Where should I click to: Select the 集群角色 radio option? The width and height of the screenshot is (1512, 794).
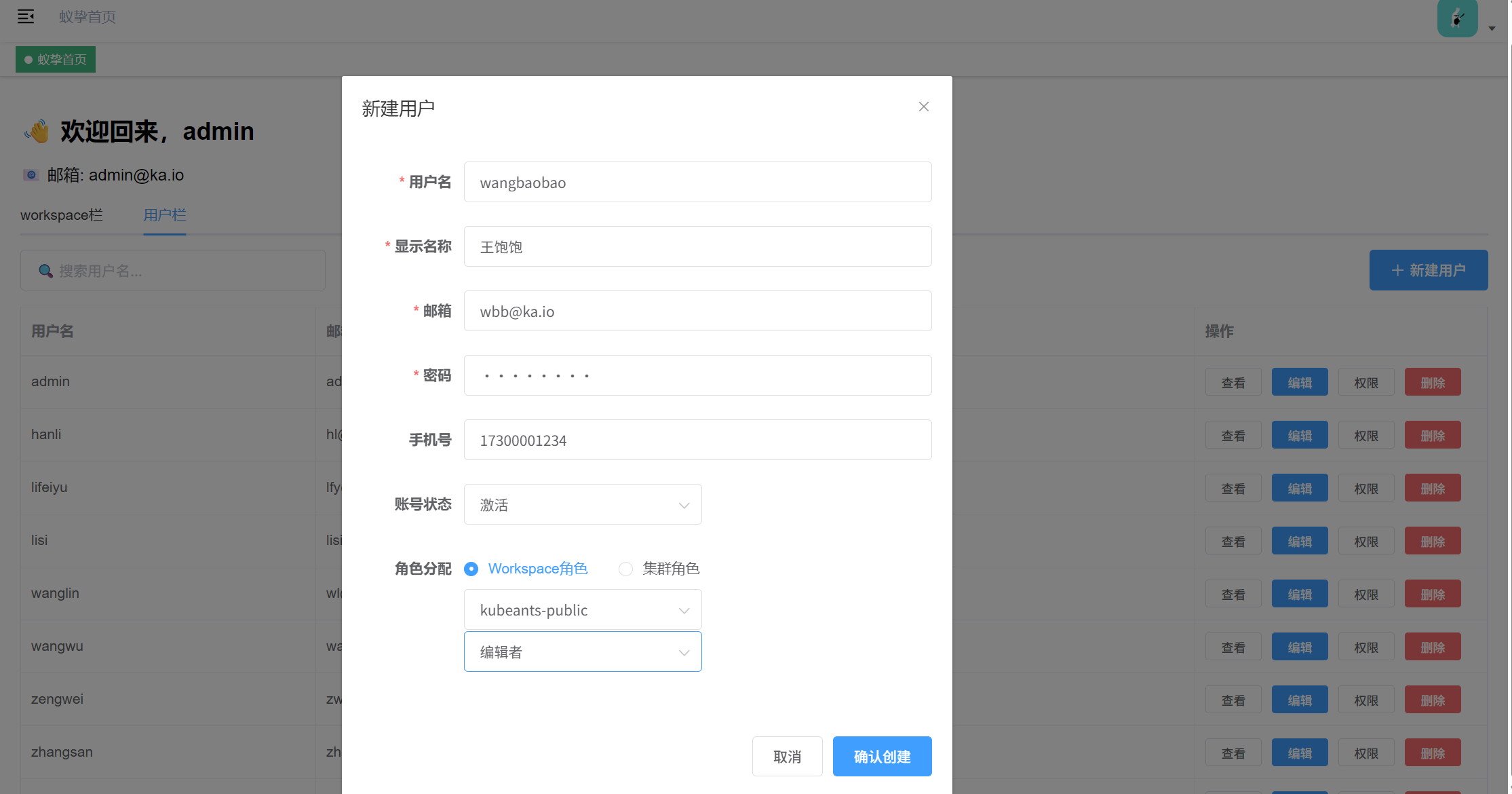click(x=625, y=569)
